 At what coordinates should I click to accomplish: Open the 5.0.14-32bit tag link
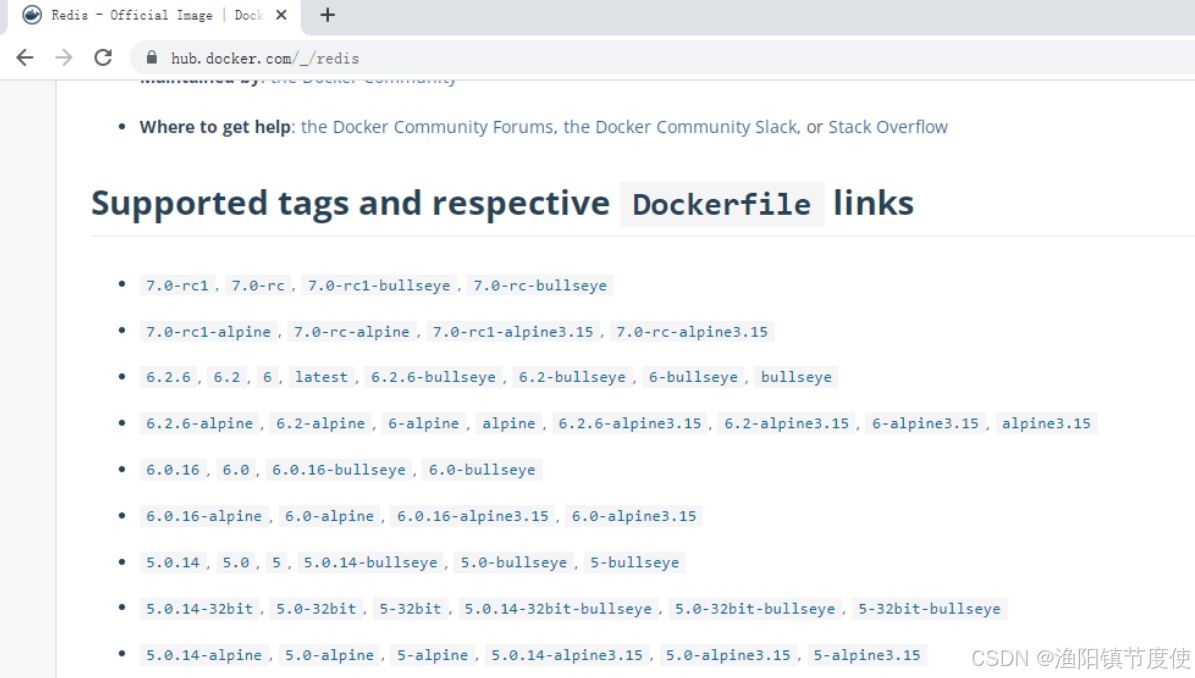pyautogui.click(x=199, y=609)
